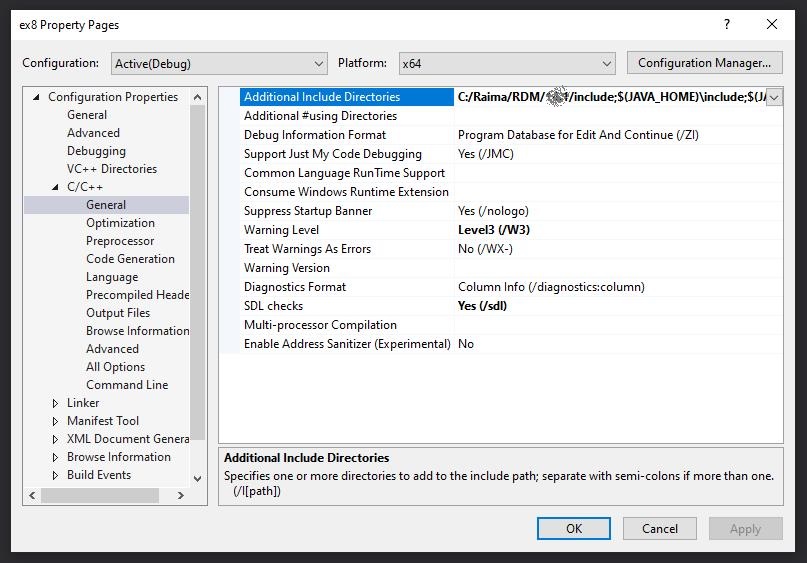Click the Help question mark button

[x=726, y=24]
